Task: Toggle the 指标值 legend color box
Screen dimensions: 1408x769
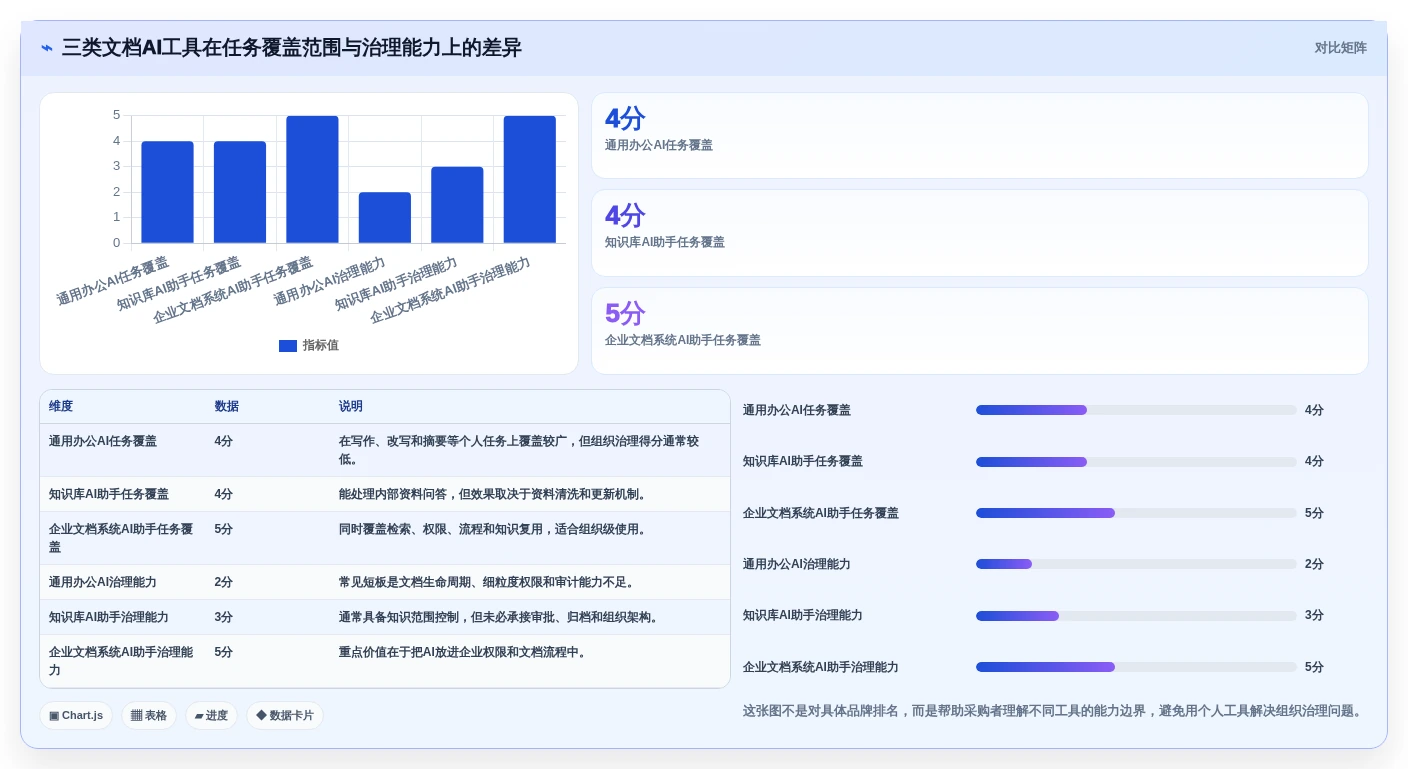Action: pyautogui.click(x=288, y=346)
